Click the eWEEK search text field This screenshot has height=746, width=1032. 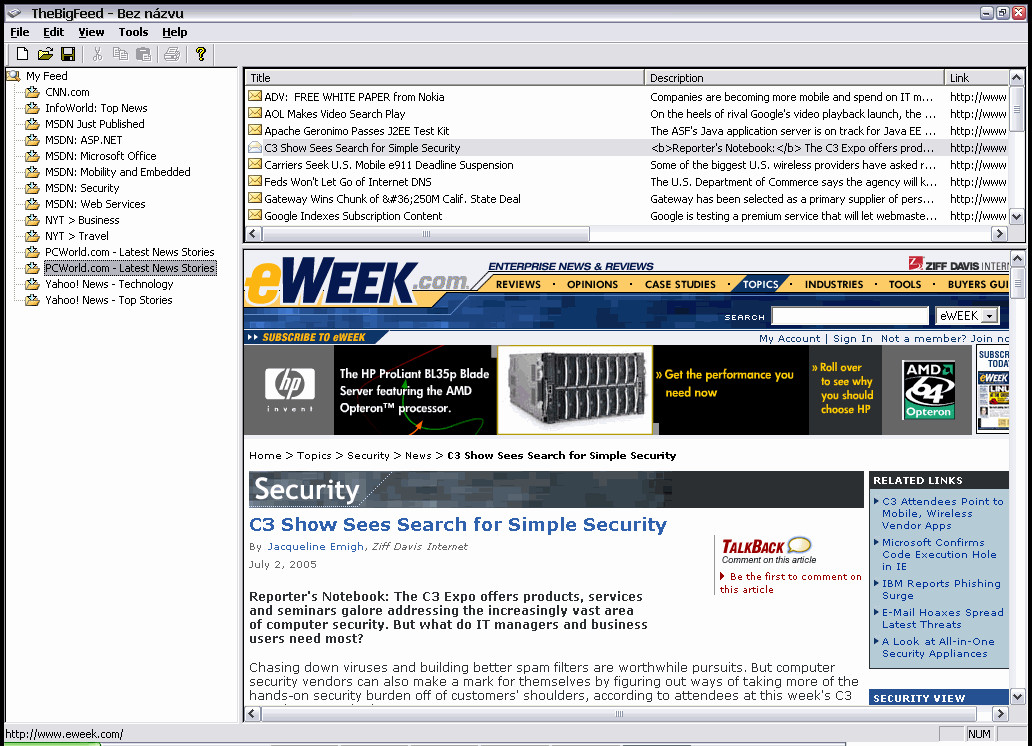coord(850,316)
